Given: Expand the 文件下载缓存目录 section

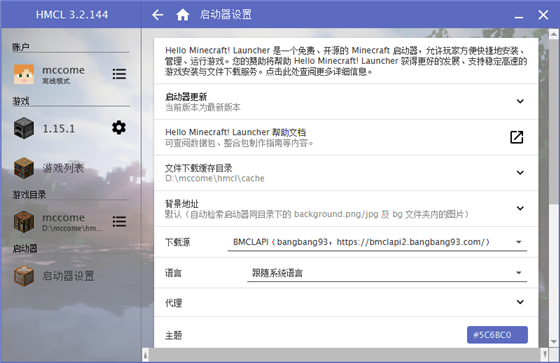Looking at the screenshot, I should coord(520,173).
